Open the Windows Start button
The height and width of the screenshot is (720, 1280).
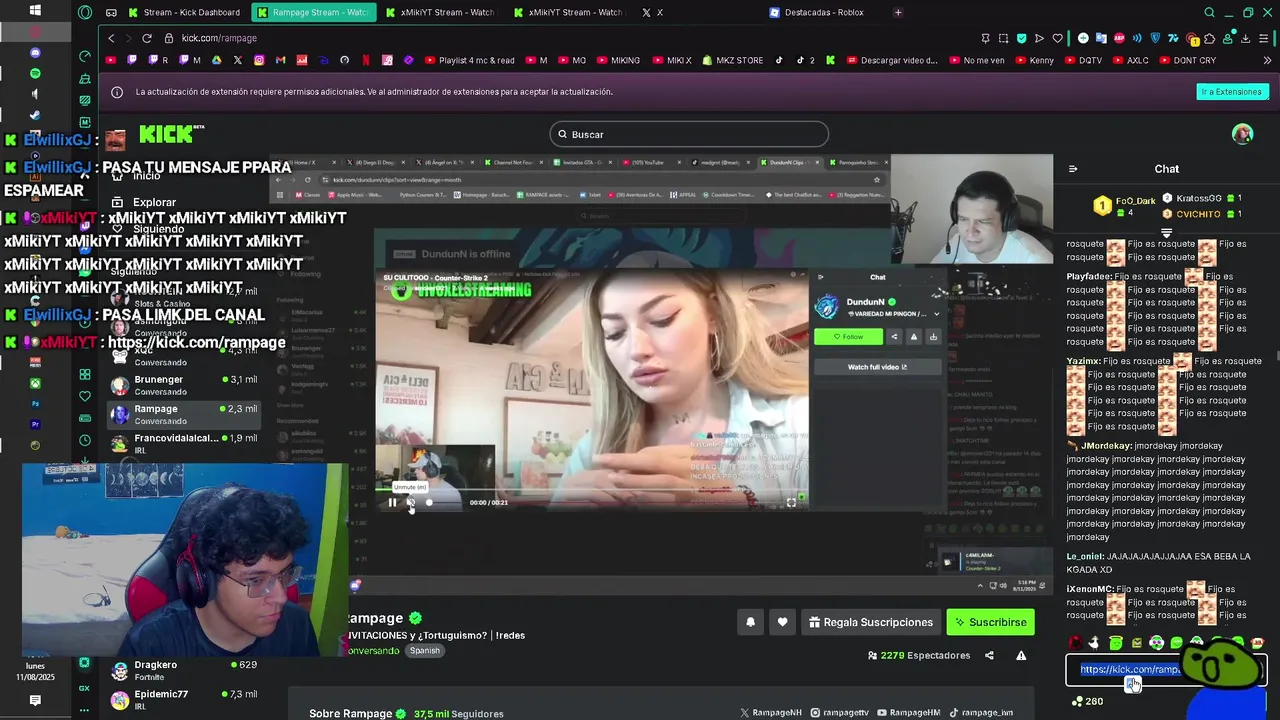point(35,10)
